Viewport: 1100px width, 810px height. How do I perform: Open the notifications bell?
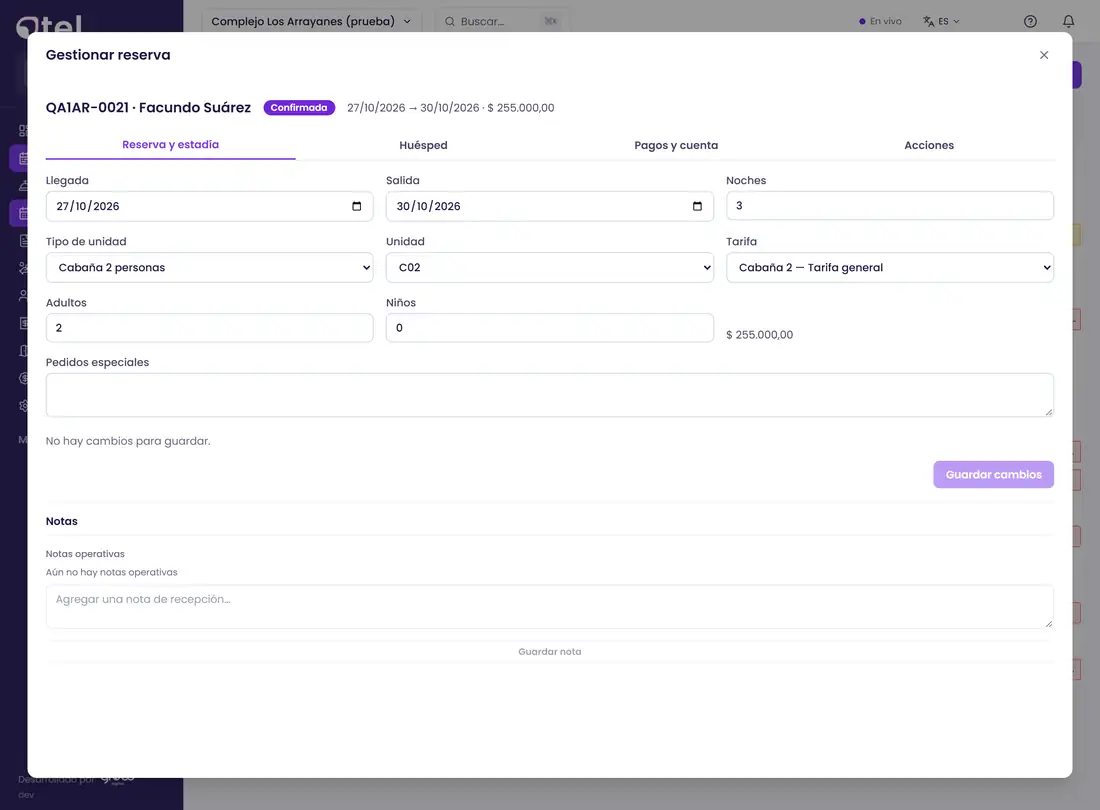tap(1068, 21)
